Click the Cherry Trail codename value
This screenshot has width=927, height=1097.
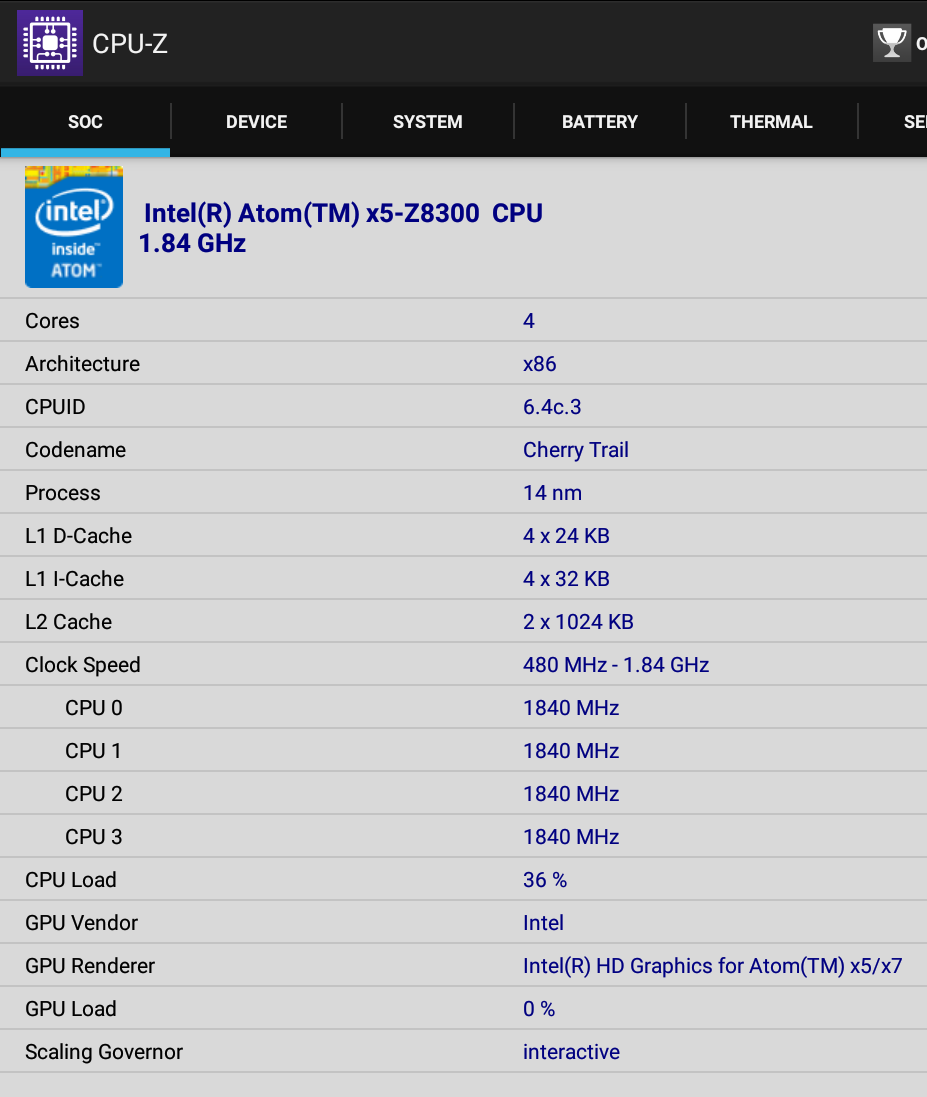pyautogui.click(x=576, y=450)
